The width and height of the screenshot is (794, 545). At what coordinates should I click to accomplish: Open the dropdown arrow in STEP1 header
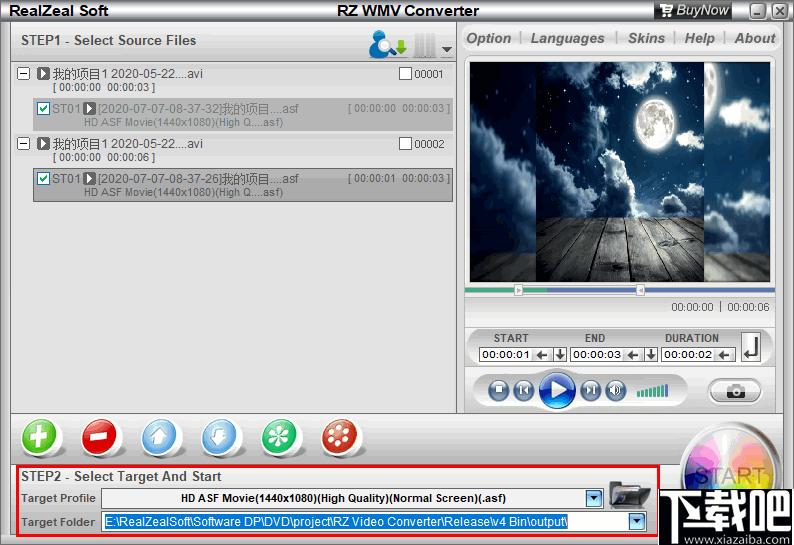click(447, 50)
